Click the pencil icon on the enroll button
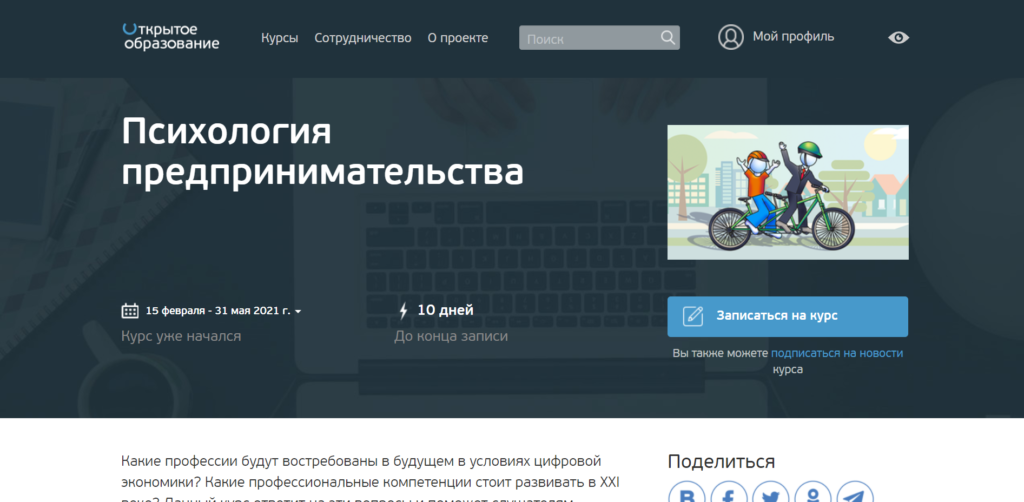The image size is (1024, 502). click(x=693, y=316)
